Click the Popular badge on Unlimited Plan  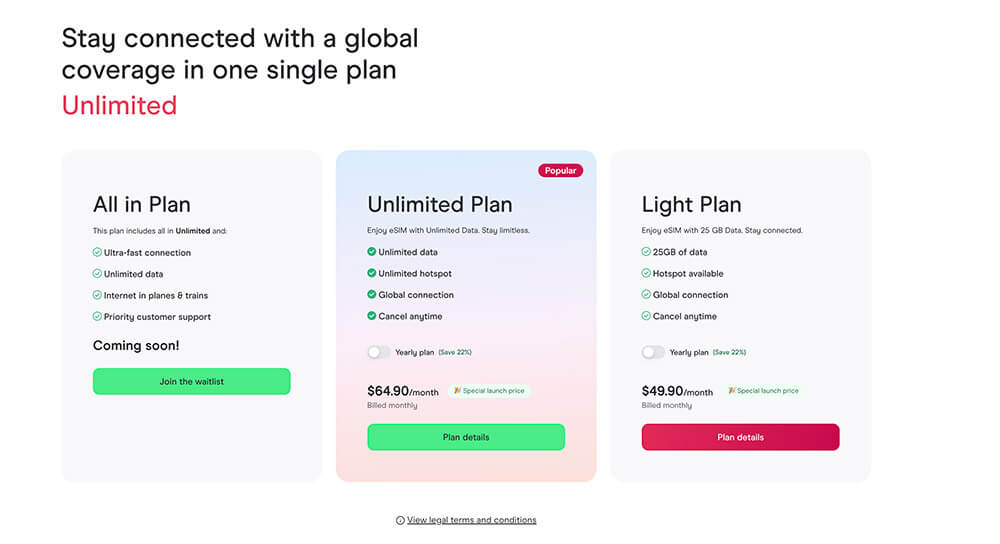(x=560, y=171)
